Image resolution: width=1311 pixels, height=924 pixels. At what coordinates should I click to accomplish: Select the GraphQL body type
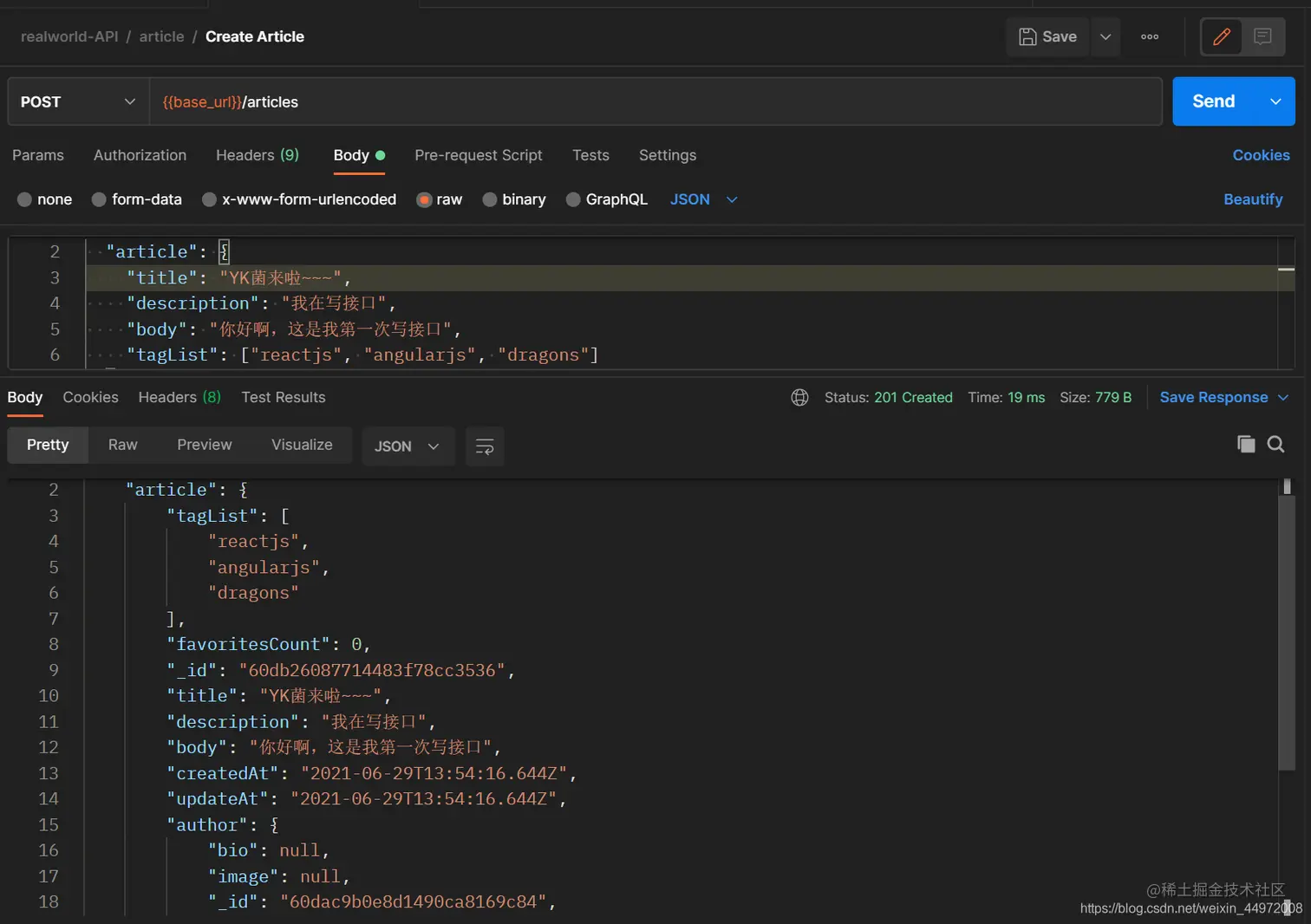pos(606,199)
